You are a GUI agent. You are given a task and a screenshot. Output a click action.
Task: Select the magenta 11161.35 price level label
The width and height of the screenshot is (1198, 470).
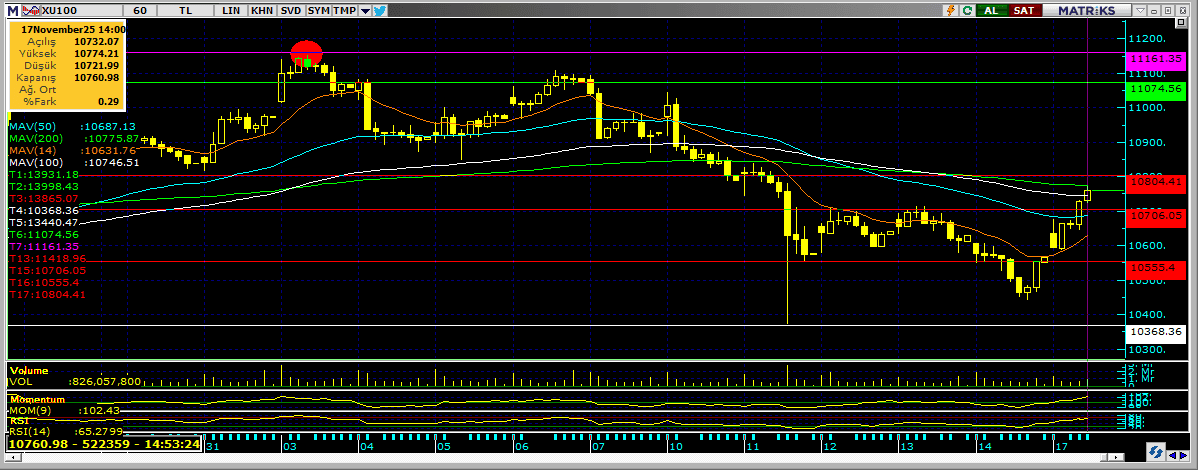click(1153, 59)
